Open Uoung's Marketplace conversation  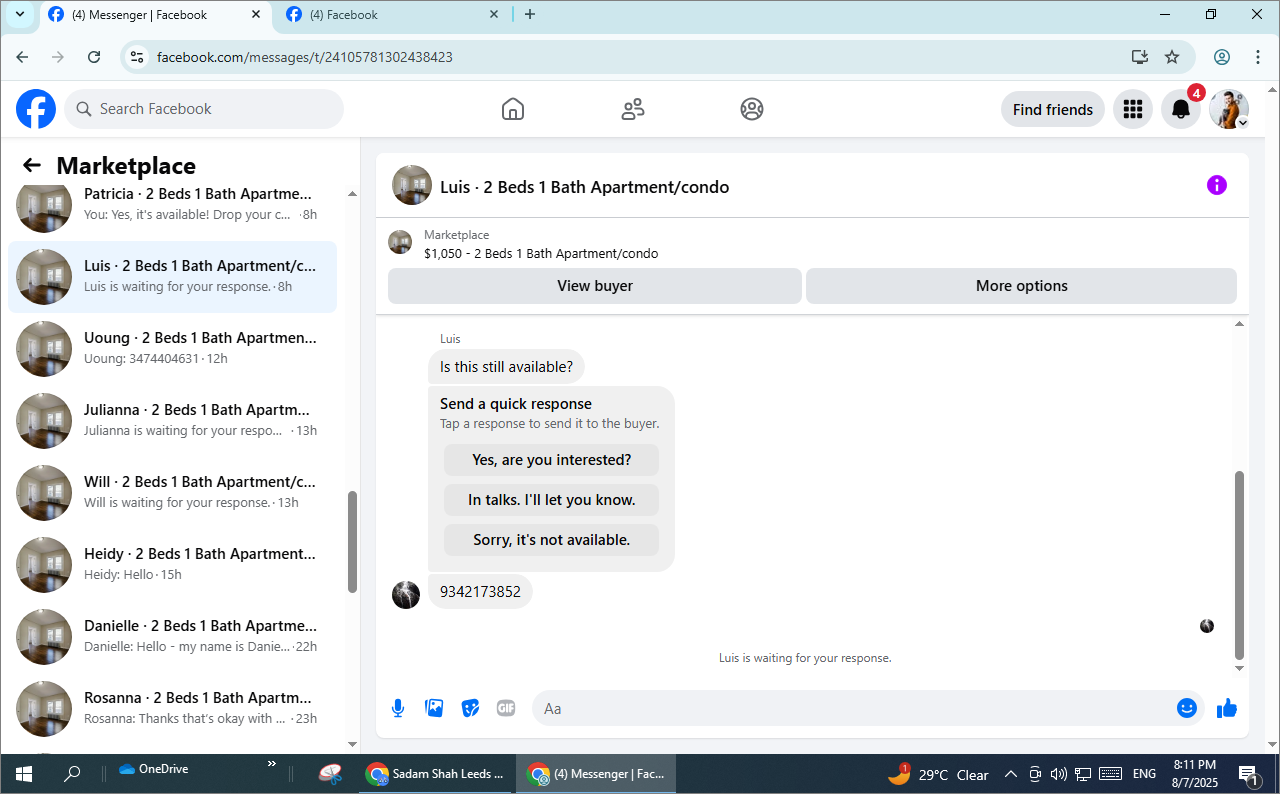tap(172, 349)
